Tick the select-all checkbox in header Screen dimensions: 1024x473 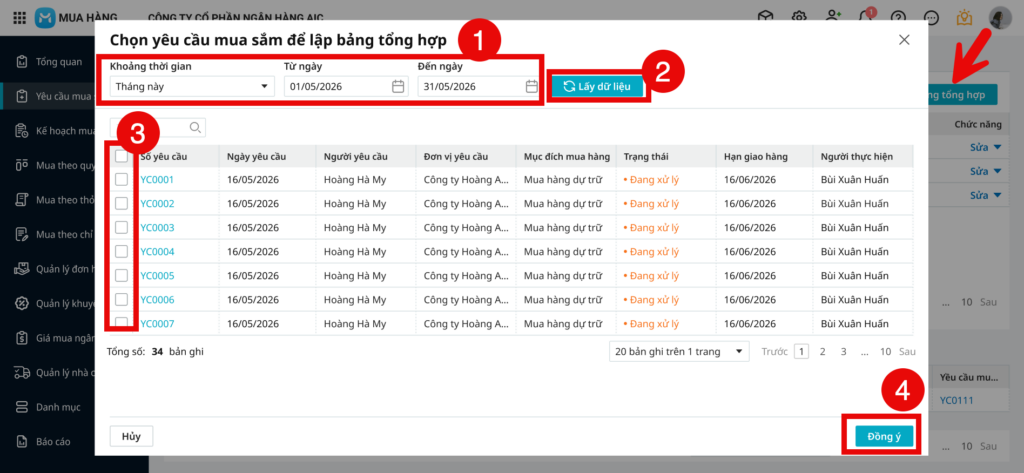tap(121, 156)
